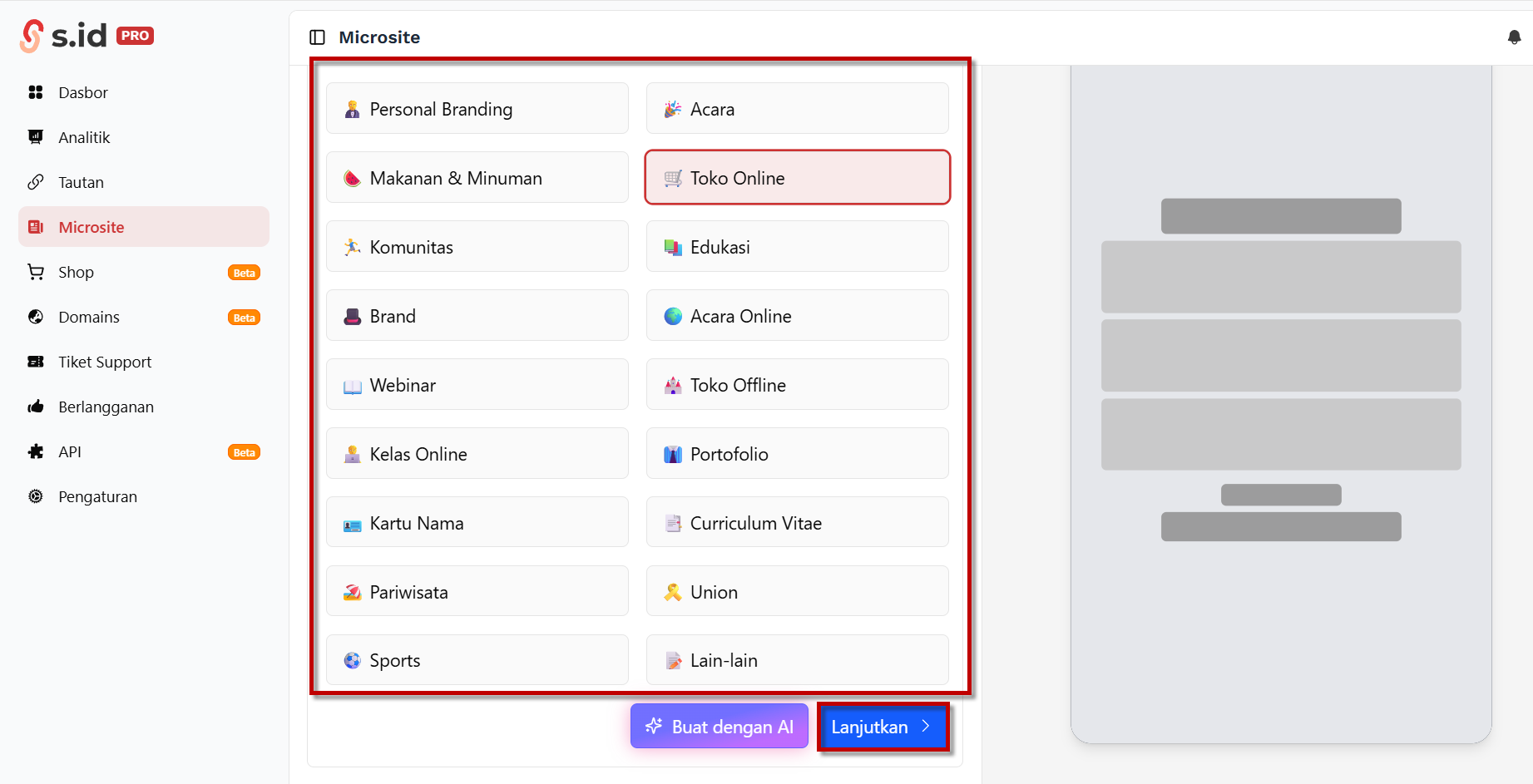Click the Tautan link icon
This screenshot has height=784, width=1533.
click(x=36, y=182)
